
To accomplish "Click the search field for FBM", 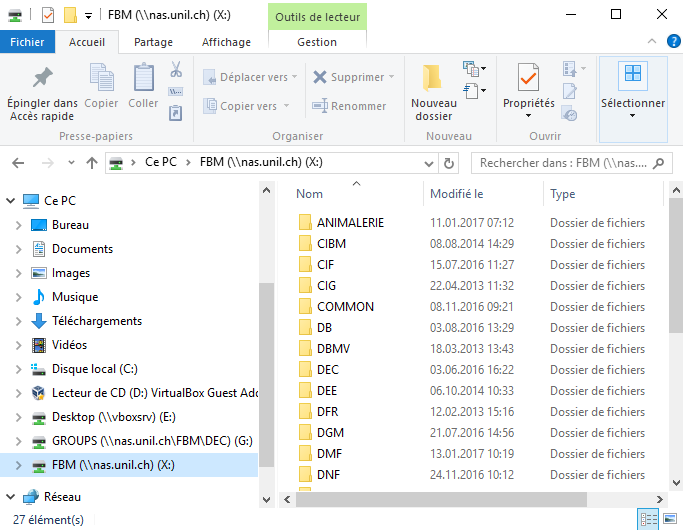I will tap(570, 163).
